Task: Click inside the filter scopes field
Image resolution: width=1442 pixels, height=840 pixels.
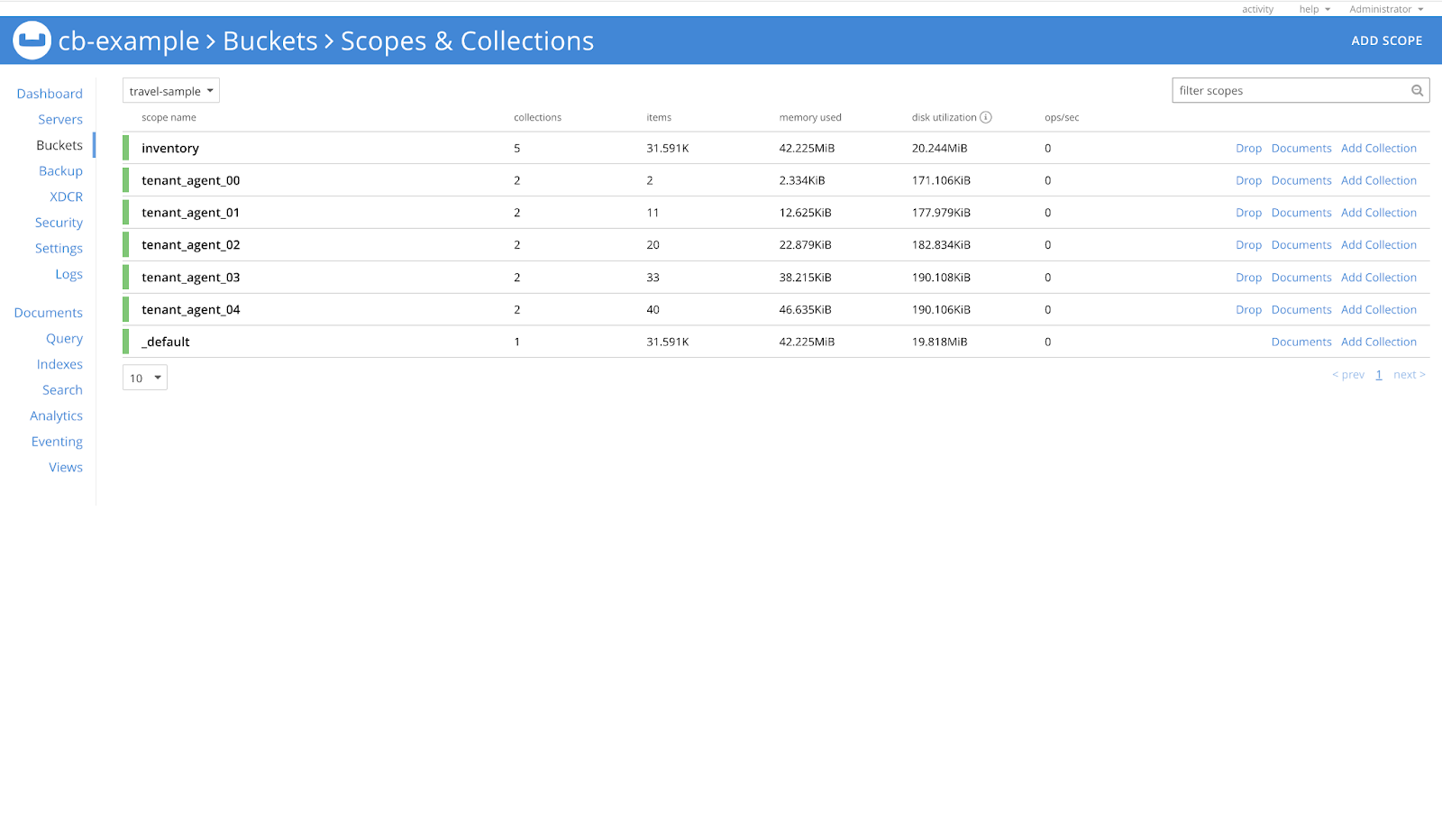Action: click(x=1280, y=90)
